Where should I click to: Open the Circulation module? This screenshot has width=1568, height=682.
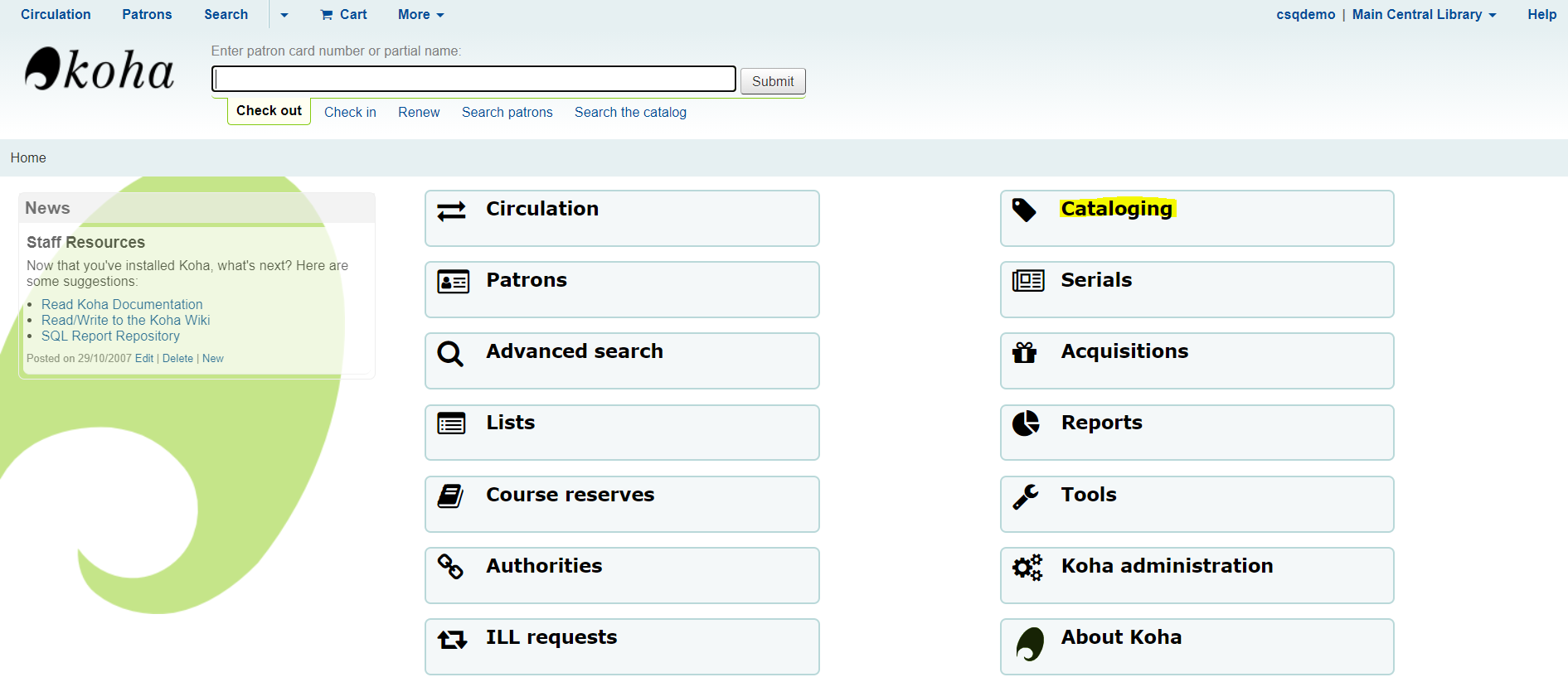[x=622, y=219]
